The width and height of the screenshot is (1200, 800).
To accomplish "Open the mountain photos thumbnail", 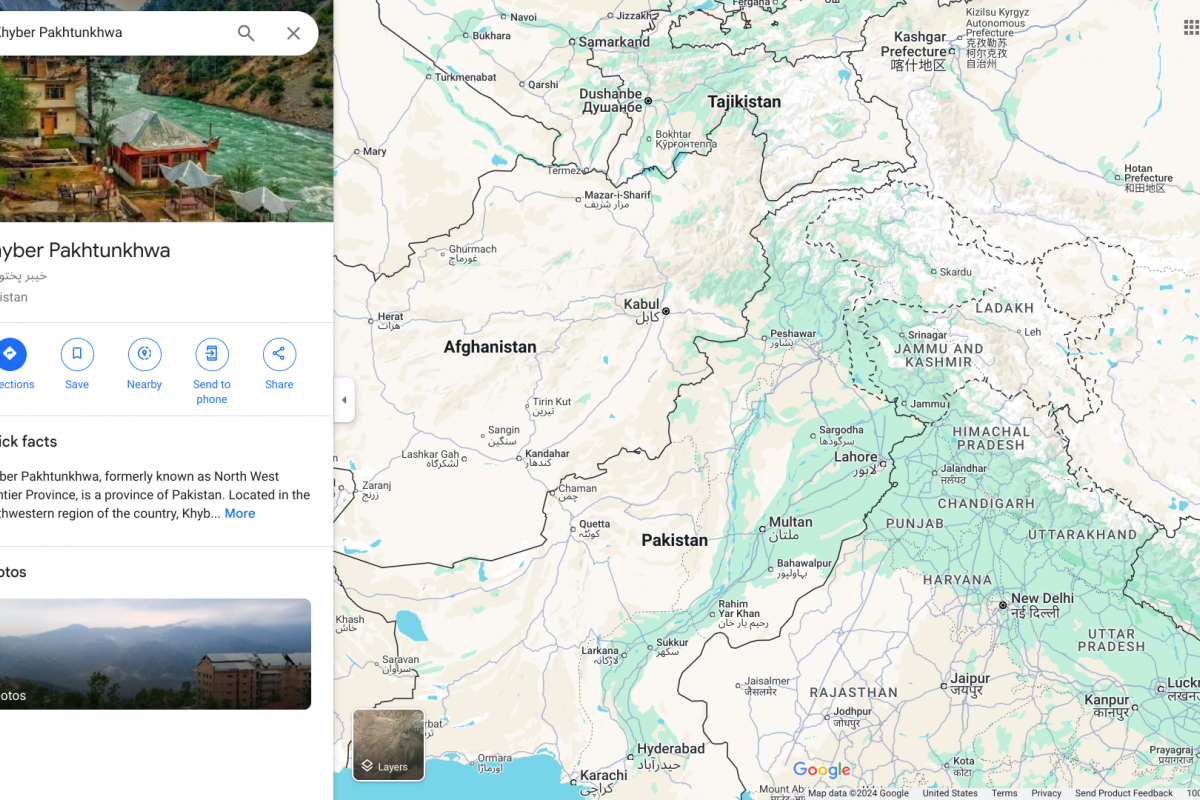I will (x=154, y=654).
